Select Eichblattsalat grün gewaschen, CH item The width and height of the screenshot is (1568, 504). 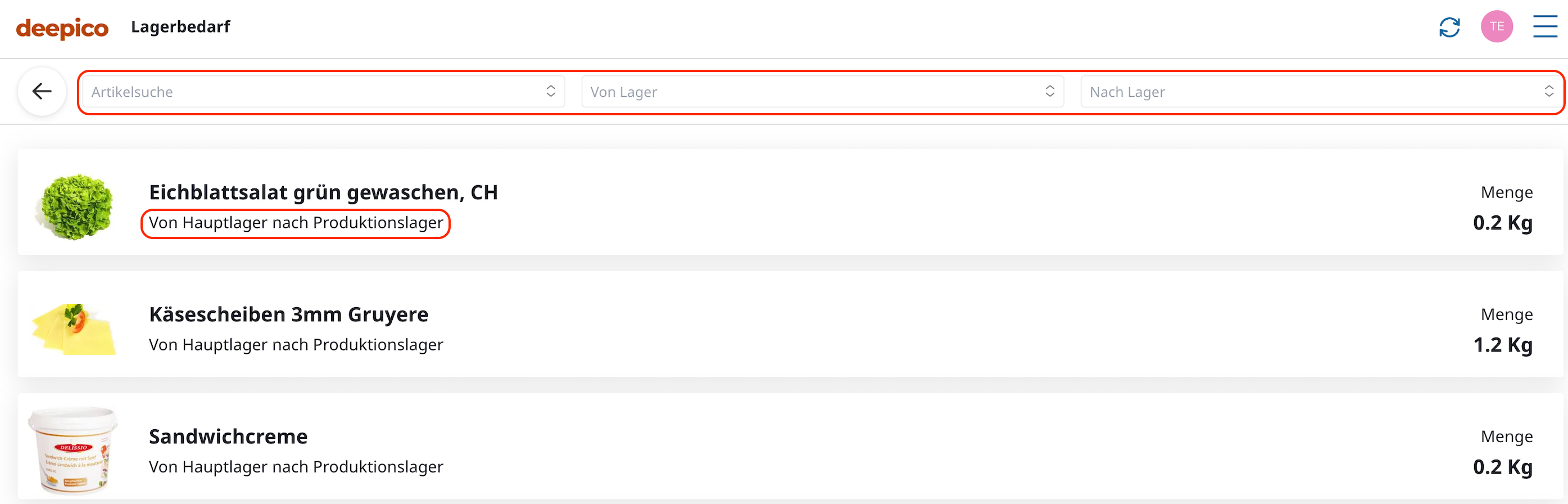pos(323,192)
